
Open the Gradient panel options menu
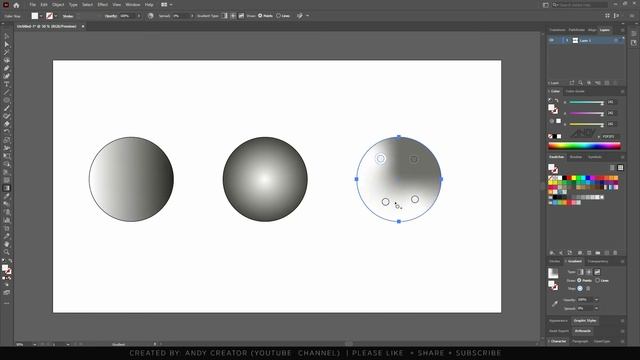pyautogui.click(x=622, y=261)
